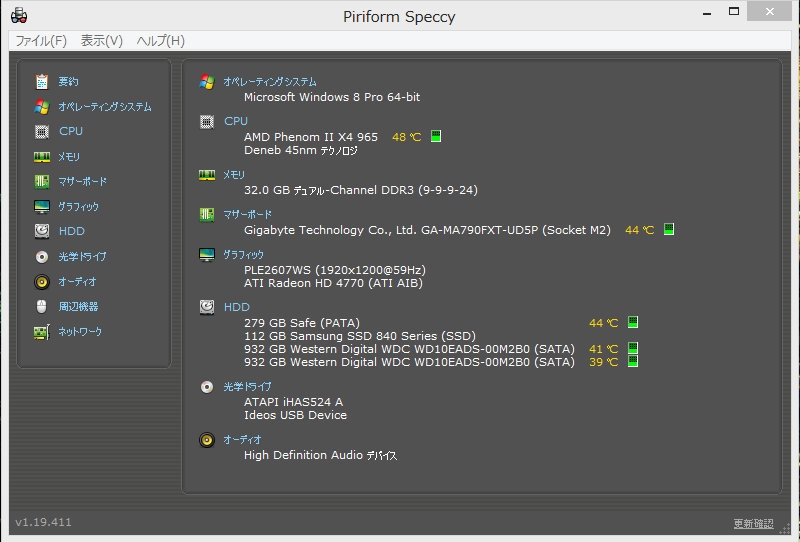Image resolution: width=800 pixels, height=542 pixels.
Task: Click the オペレーティングシステム heading in summary
Action: click(x=269, y=82)
